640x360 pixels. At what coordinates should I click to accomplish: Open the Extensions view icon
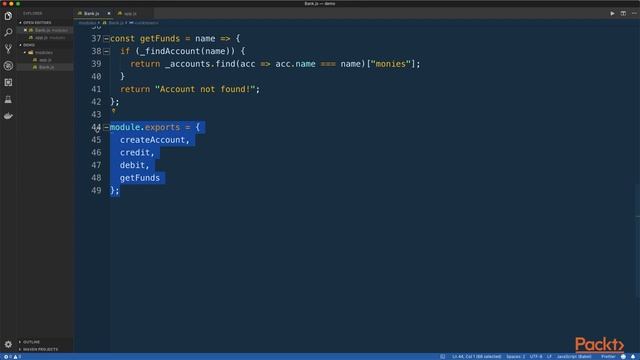click(8, 82)
